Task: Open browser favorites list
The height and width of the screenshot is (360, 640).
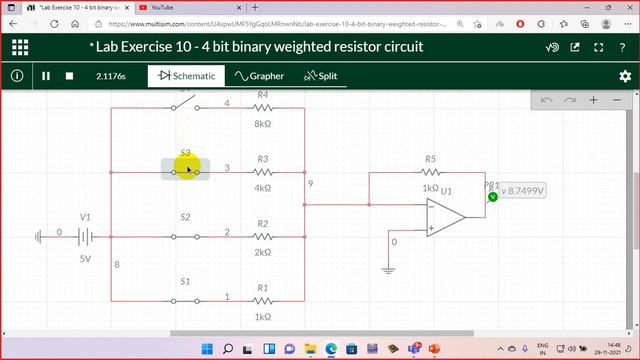Action: point(564,24)
